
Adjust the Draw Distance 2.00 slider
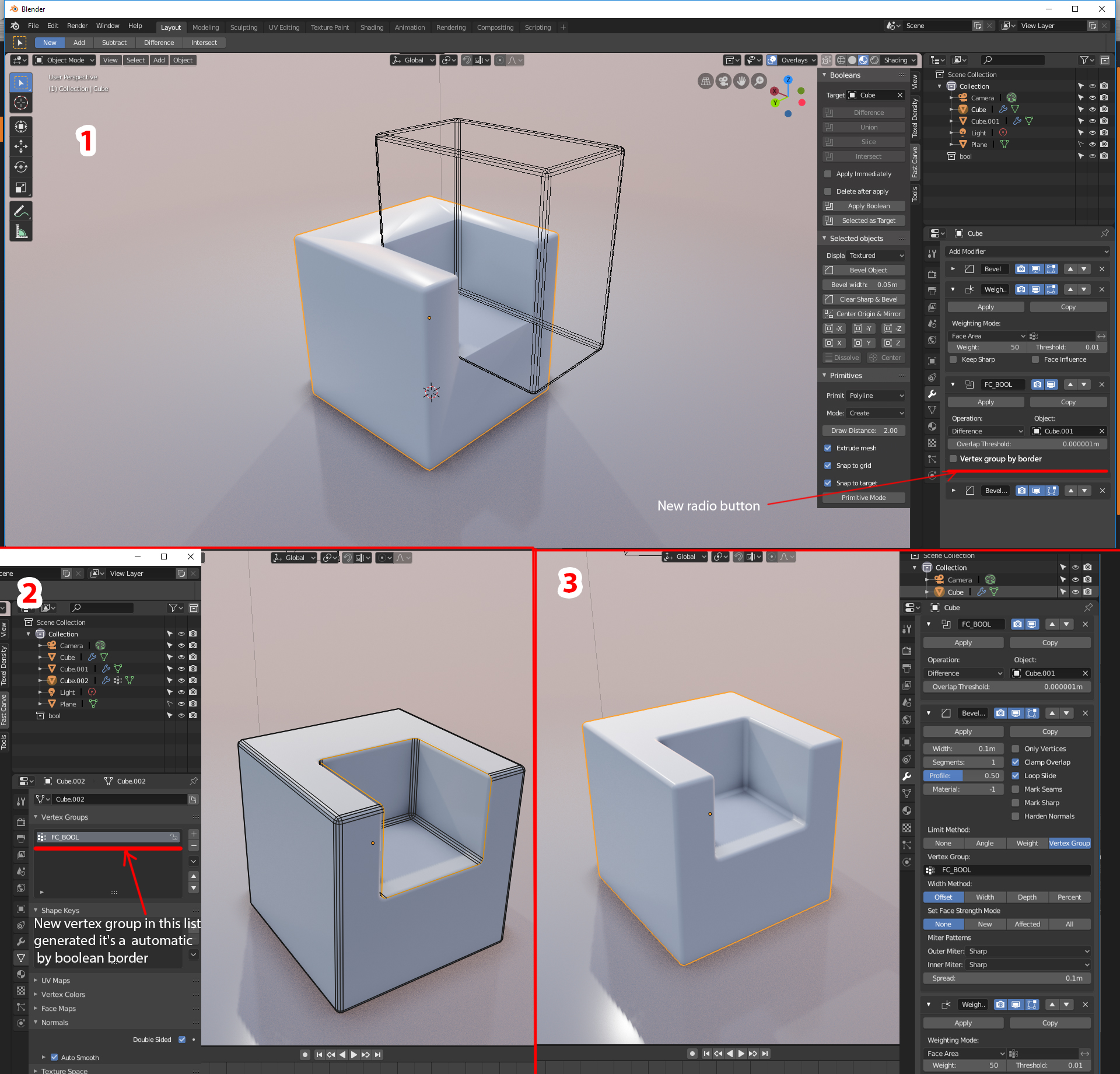pyautogui.click(x=864, y=431)
